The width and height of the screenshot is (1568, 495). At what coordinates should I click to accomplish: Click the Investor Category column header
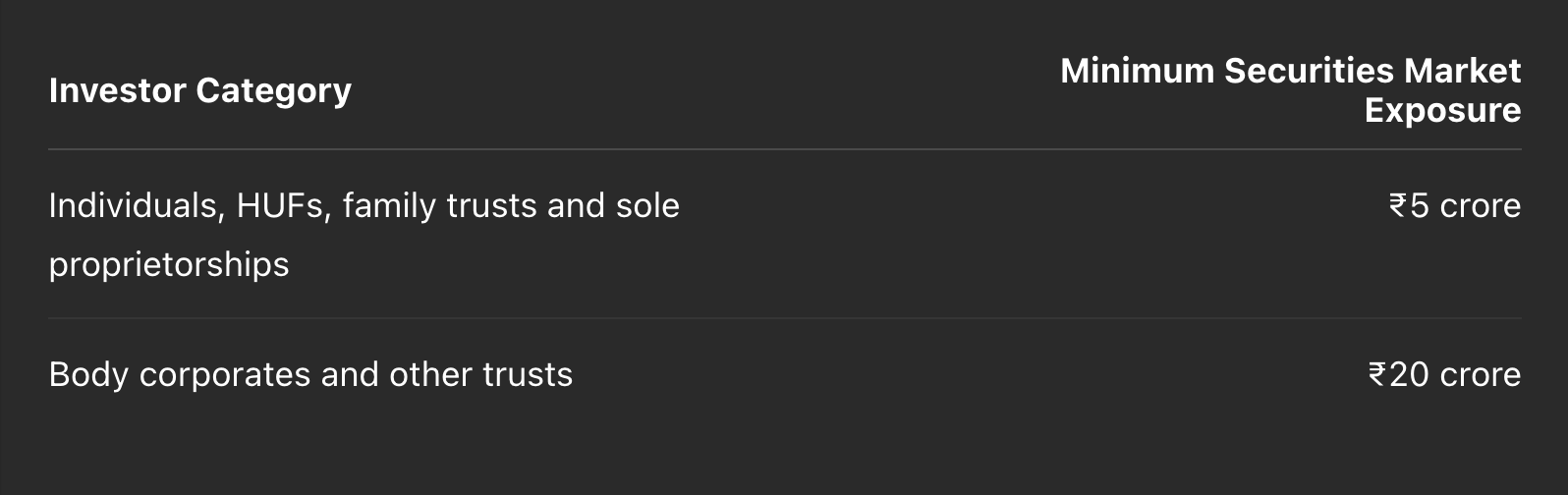[x=199, y=90]
